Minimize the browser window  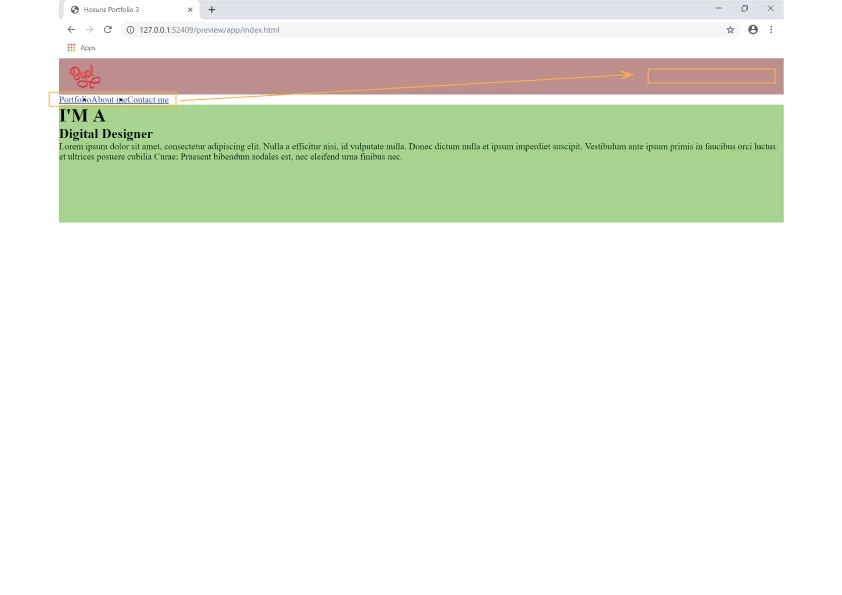(x=718, y=9)
